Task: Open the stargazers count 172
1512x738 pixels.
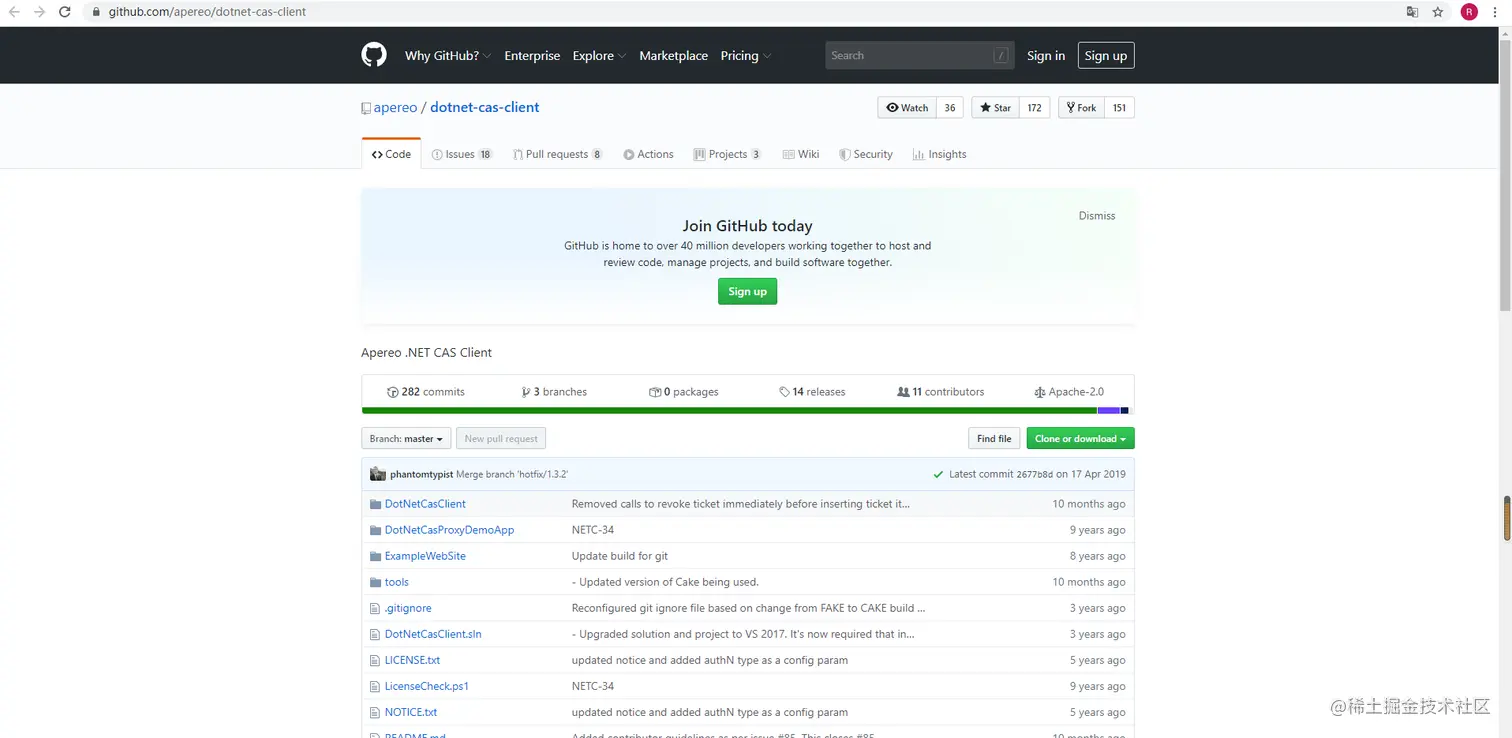Action: 1035,108
